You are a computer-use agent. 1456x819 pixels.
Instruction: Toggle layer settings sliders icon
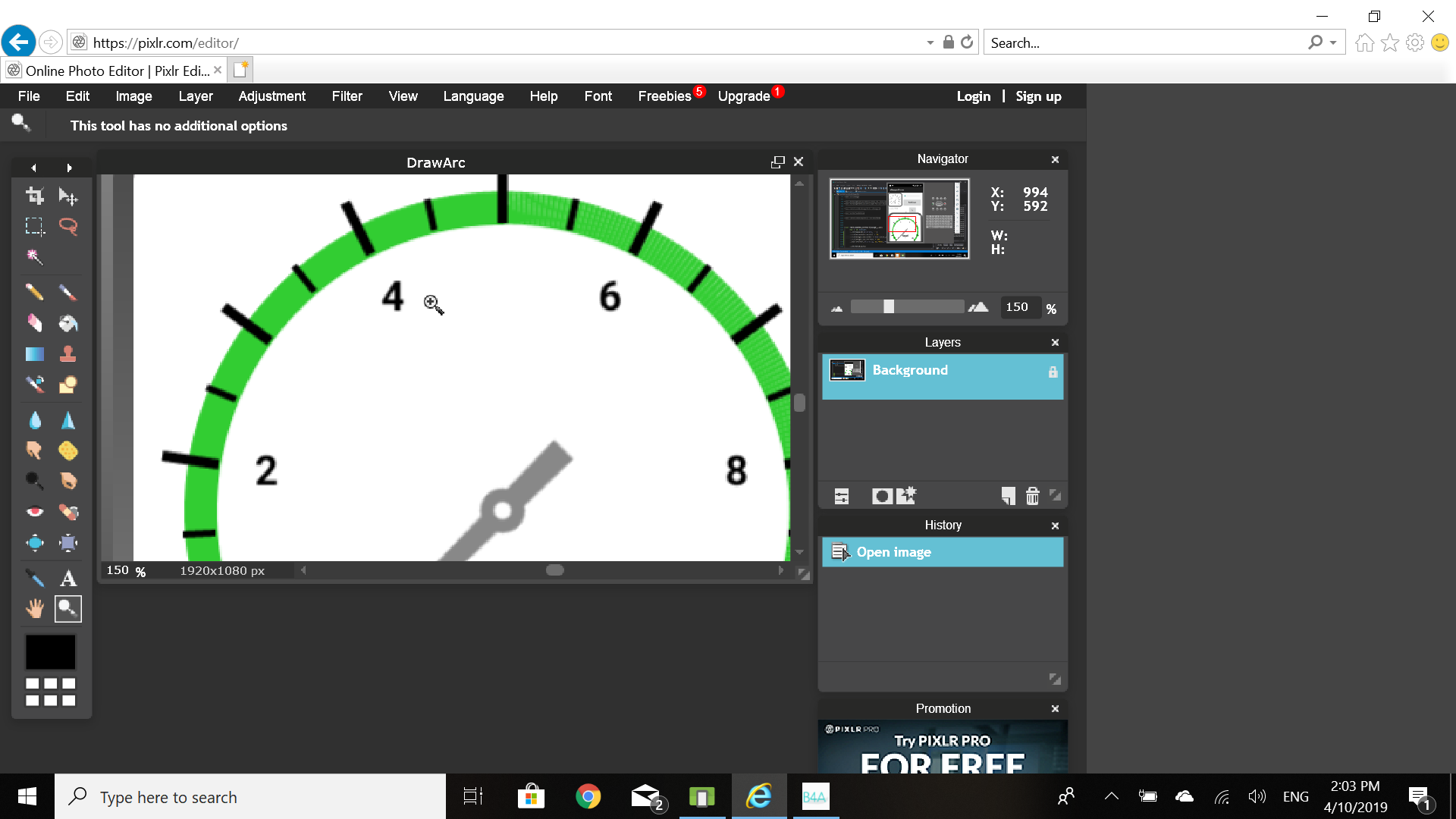(x=842, y=496)
